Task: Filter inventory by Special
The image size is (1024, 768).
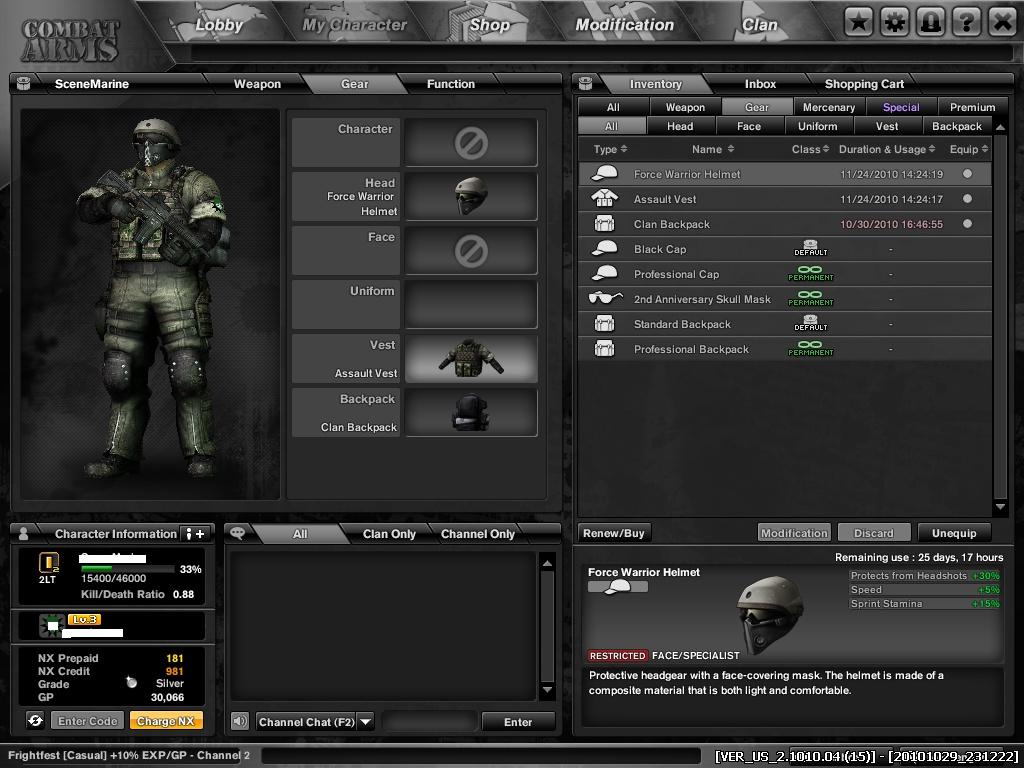Action: (x=901, y=107)
